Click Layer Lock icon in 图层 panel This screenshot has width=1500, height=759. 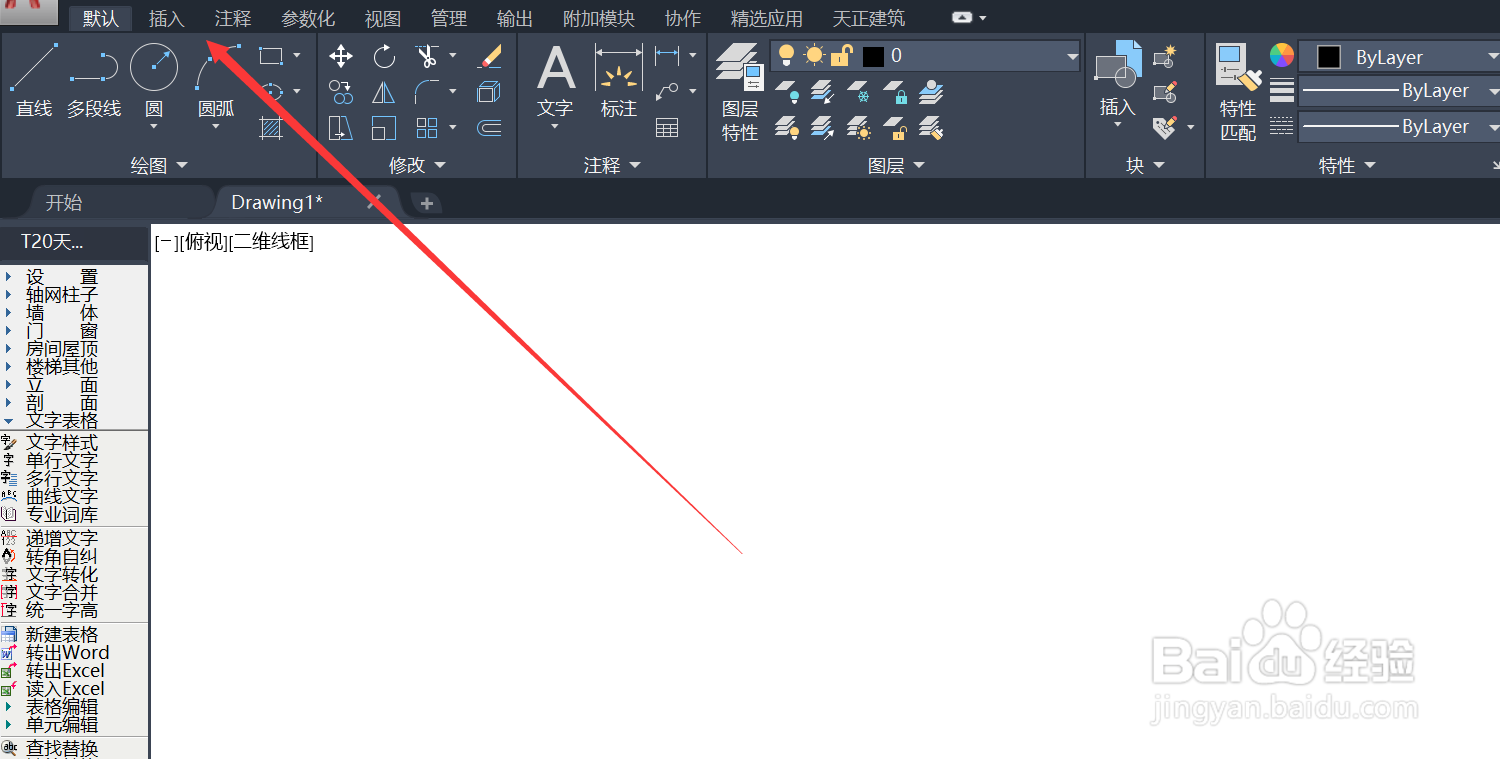tap(895, 92)
